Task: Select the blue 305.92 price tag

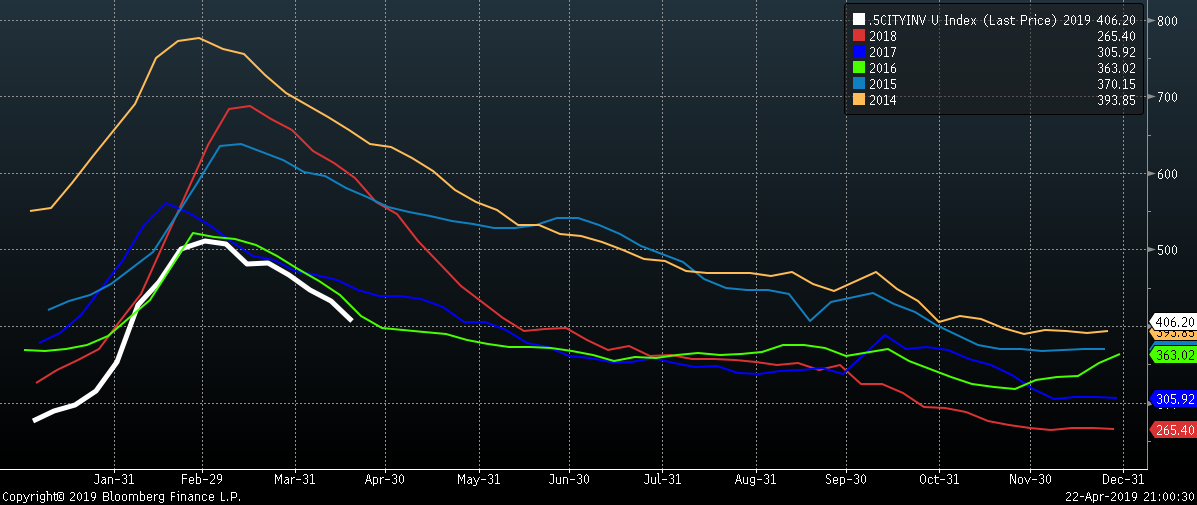Action: tap(1174, 399)
